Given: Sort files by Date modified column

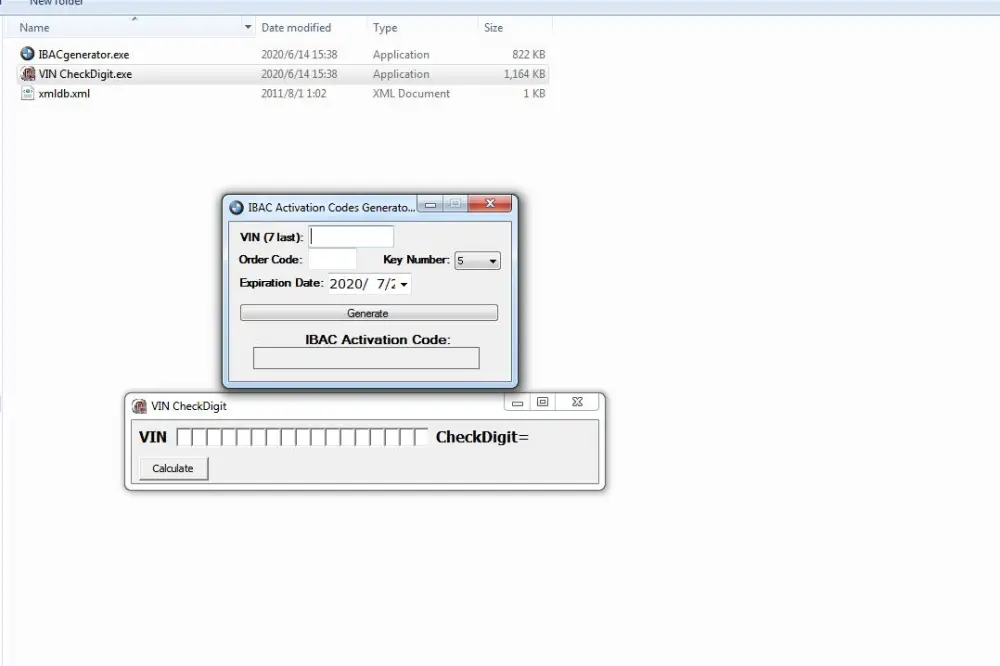Looking at the screenshot, I should pyautogui.click(x=296, y=28).
